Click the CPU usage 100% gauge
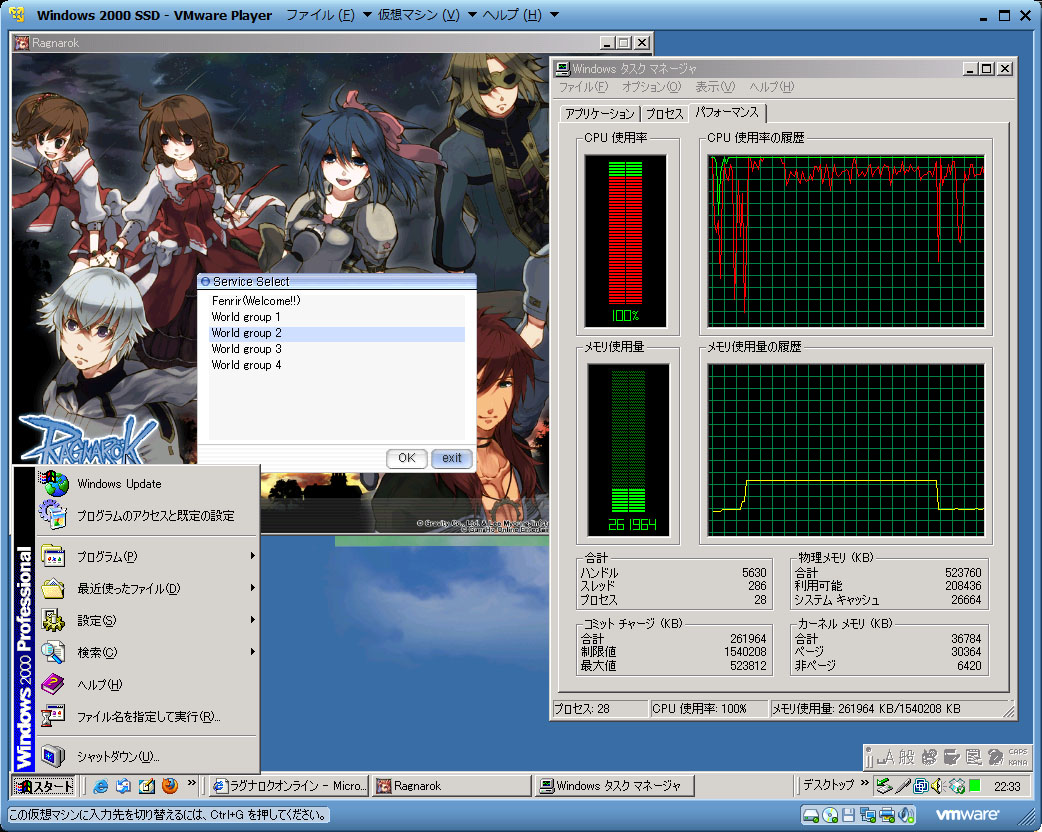Viewport: 1042px width, 832px height. tap(625, 241)
